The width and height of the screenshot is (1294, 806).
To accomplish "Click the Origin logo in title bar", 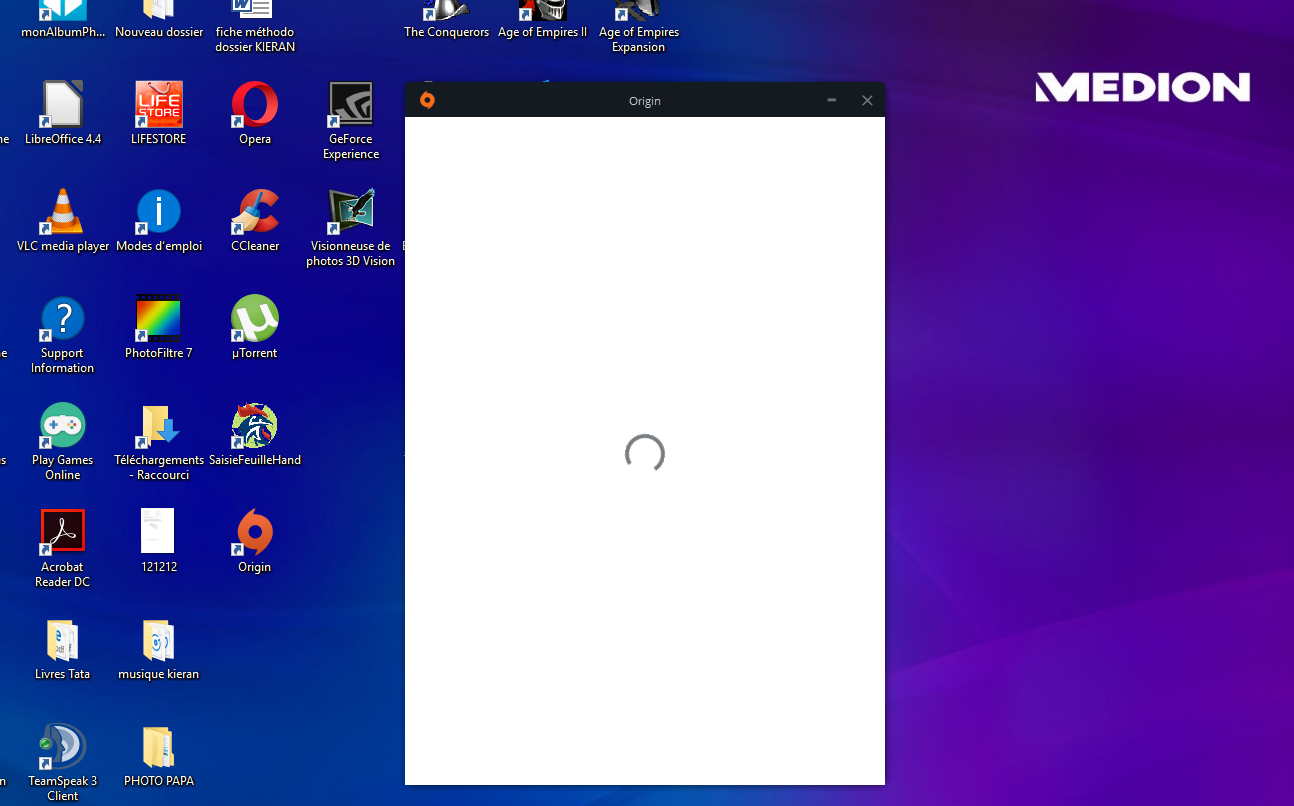I will coord(427,100).
